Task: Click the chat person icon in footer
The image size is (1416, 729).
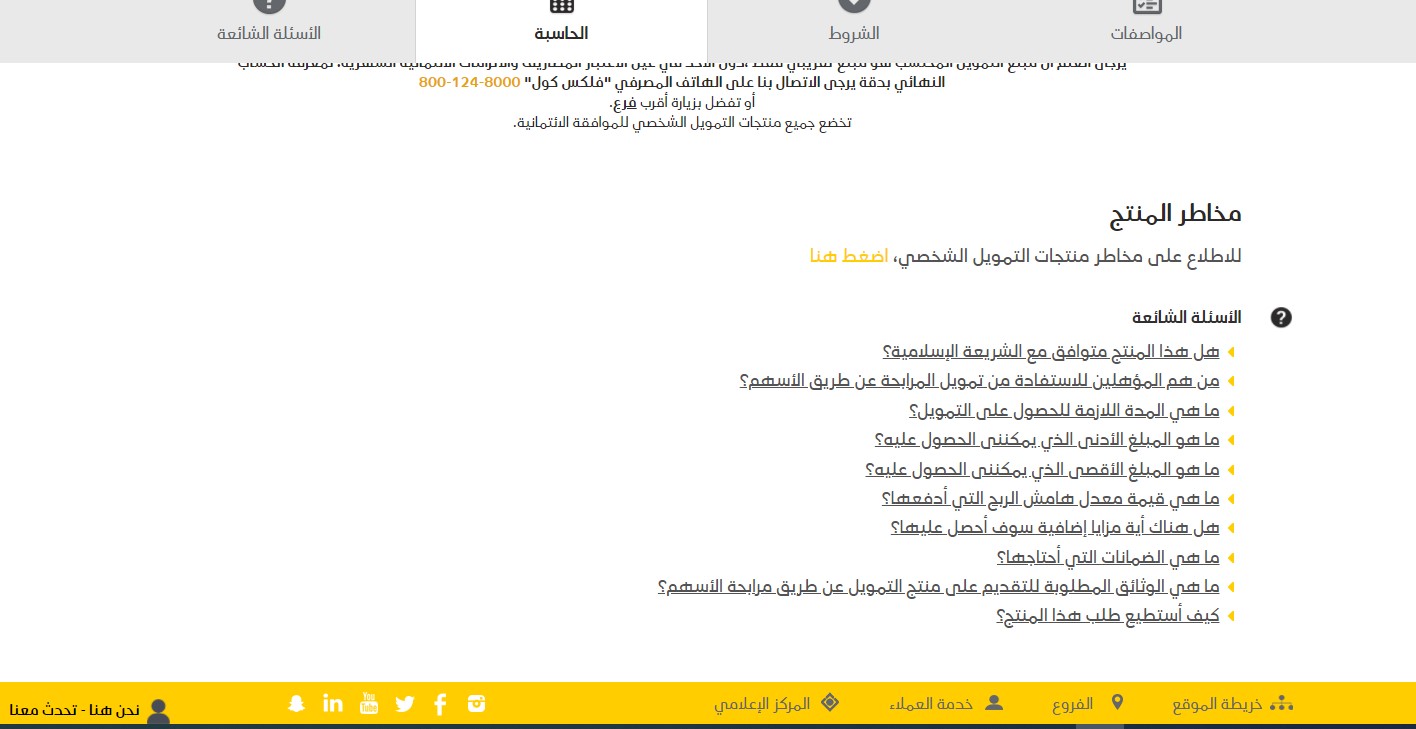Action: pos(158,712)
